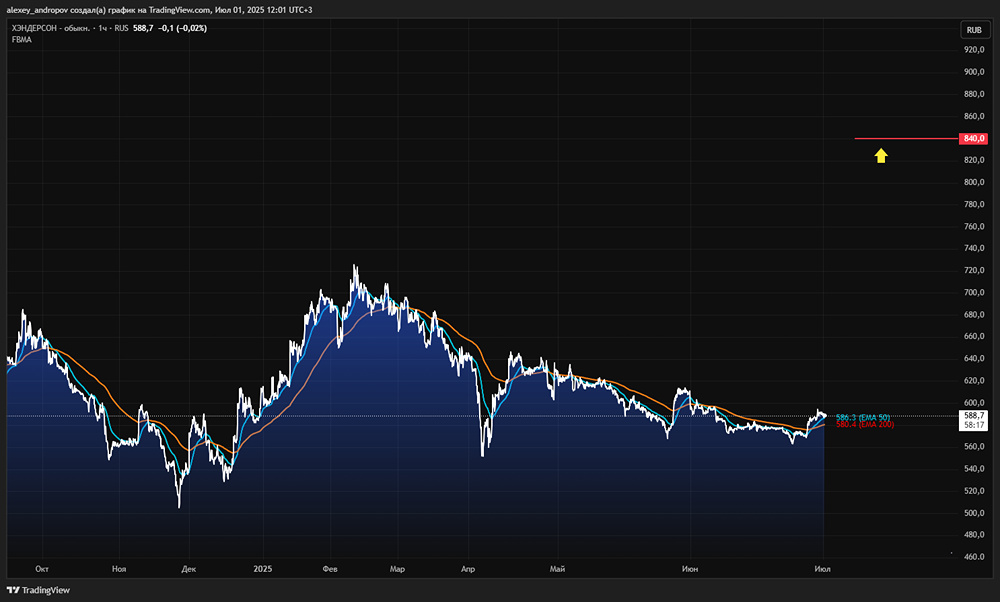The image size is (1000, 602).
Task: Click the Окт label on time axis
Action: click(42, 569)
